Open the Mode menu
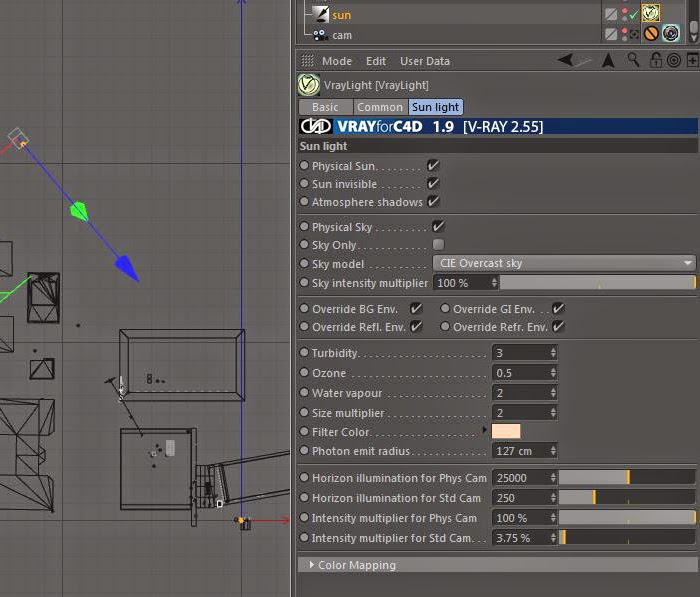Image resolution: width=700 pixels, height=597 pixels. point(337,61)
